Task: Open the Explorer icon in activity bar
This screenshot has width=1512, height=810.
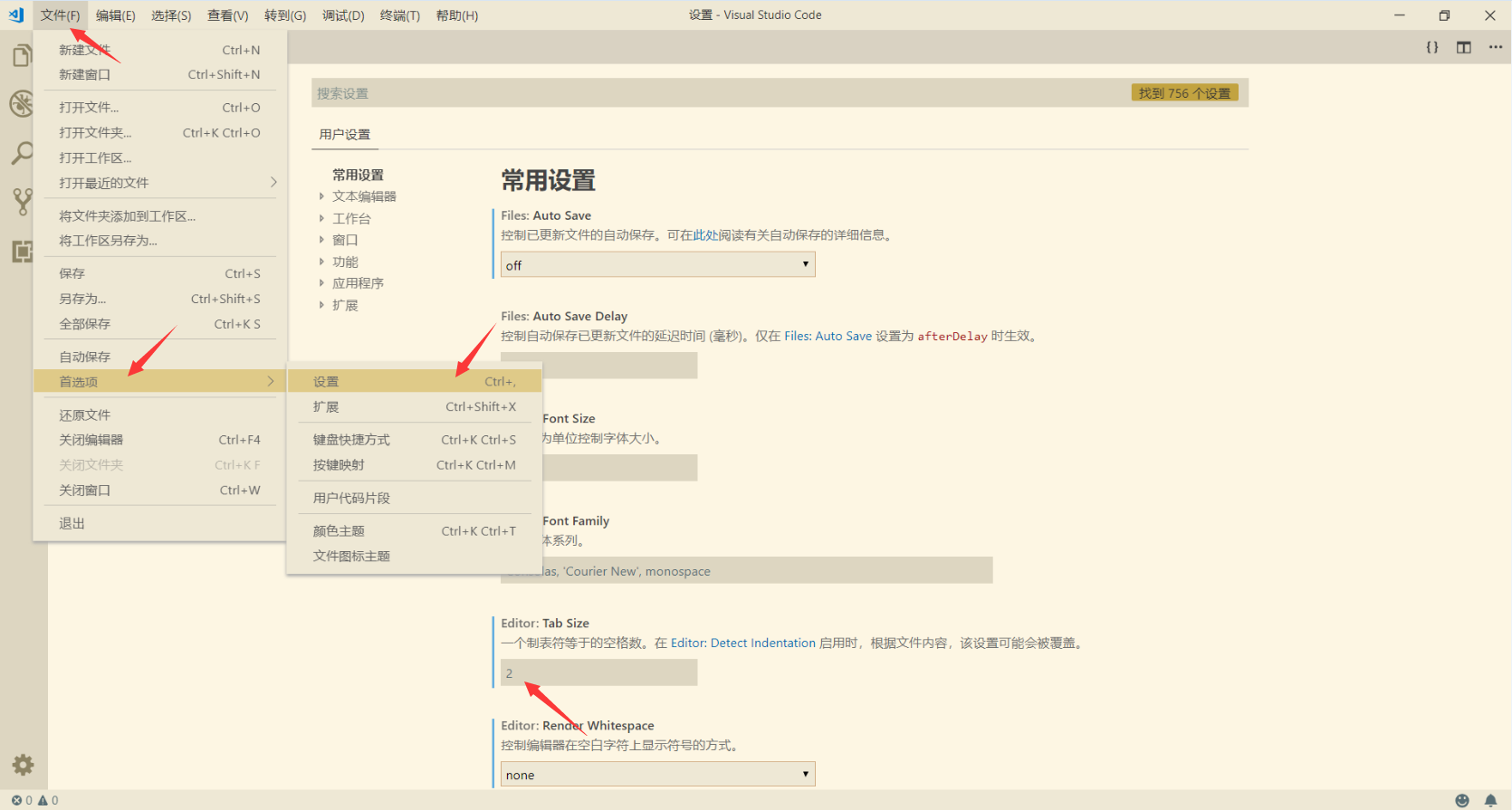Action: click(22, 56)
